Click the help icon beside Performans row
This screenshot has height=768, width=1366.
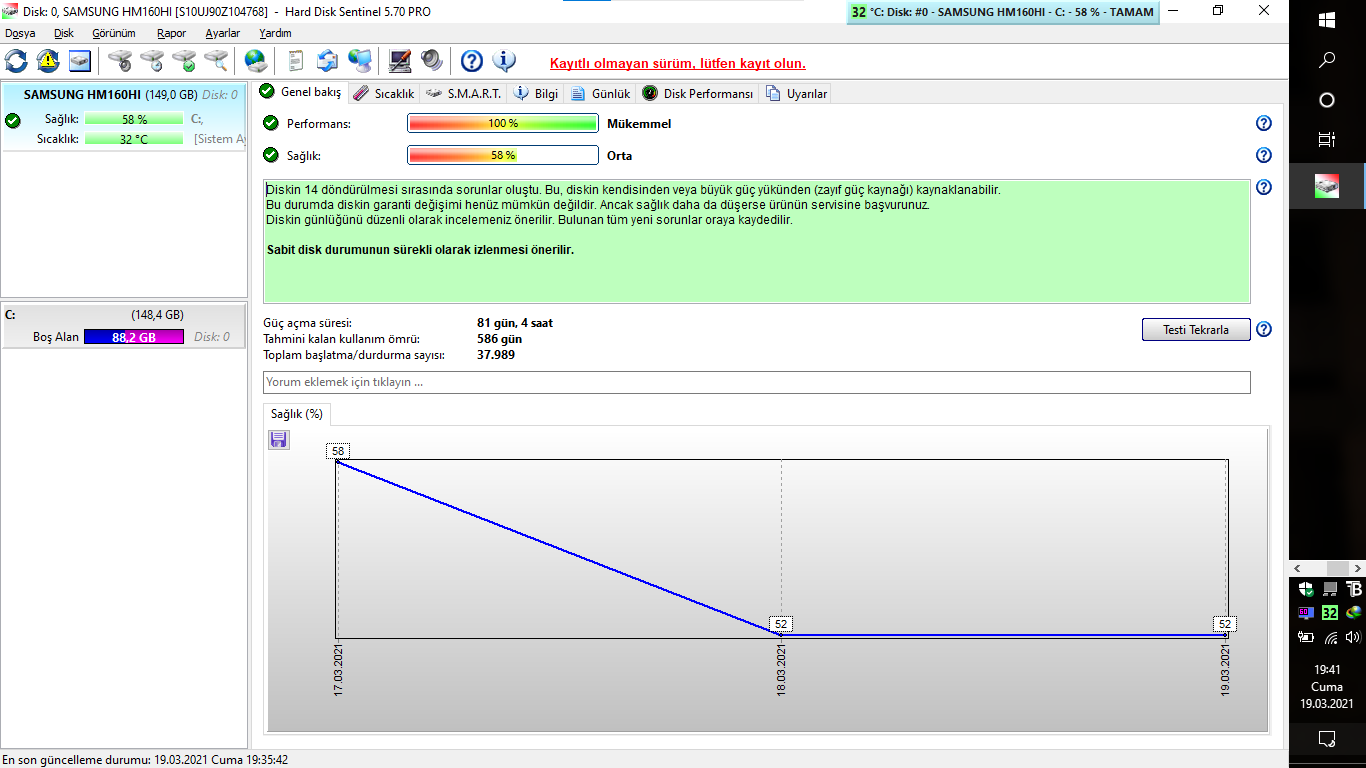1264,123
